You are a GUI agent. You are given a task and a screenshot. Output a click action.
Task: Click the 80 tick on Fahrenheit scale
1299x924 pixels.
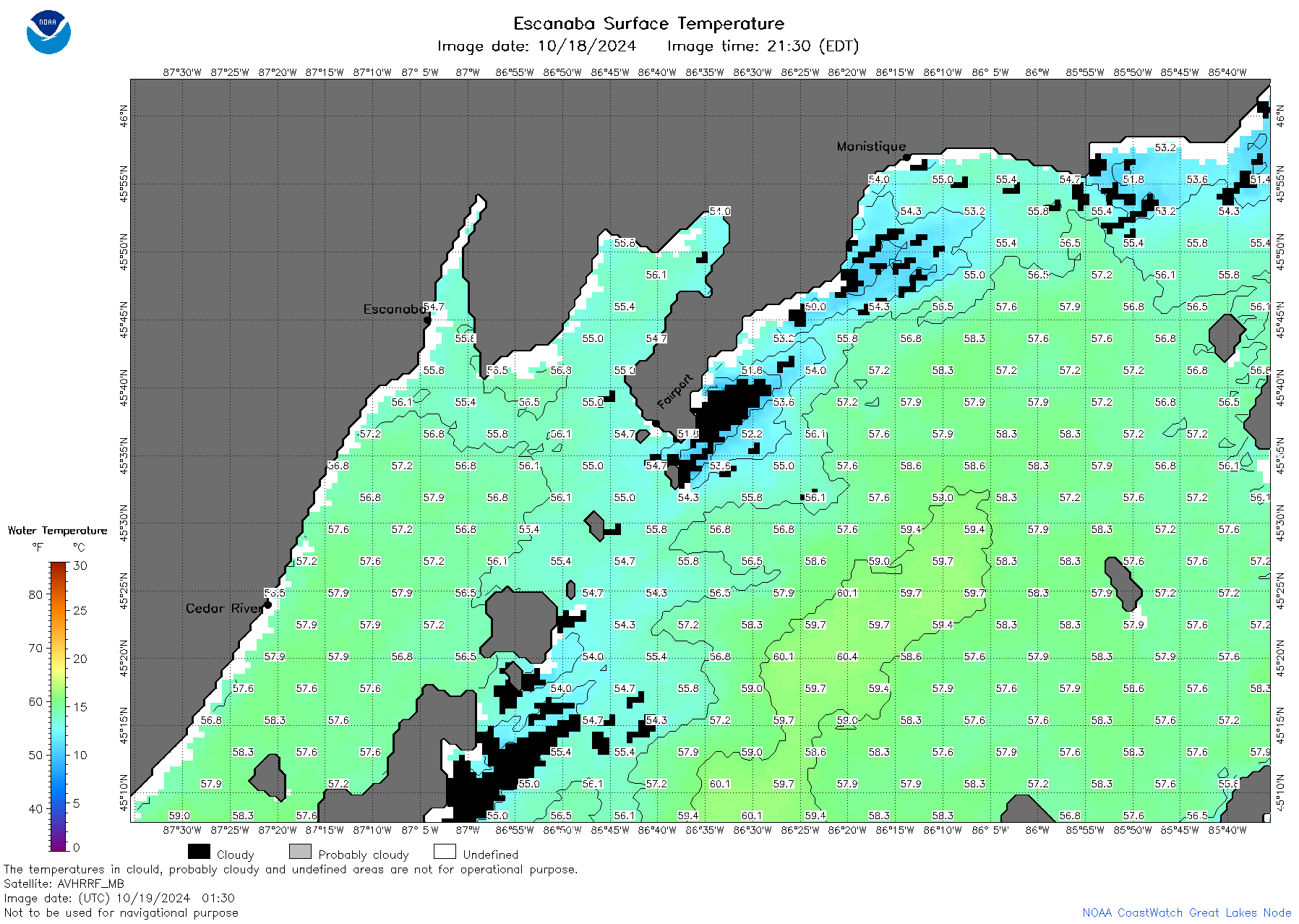pos(35,594)
